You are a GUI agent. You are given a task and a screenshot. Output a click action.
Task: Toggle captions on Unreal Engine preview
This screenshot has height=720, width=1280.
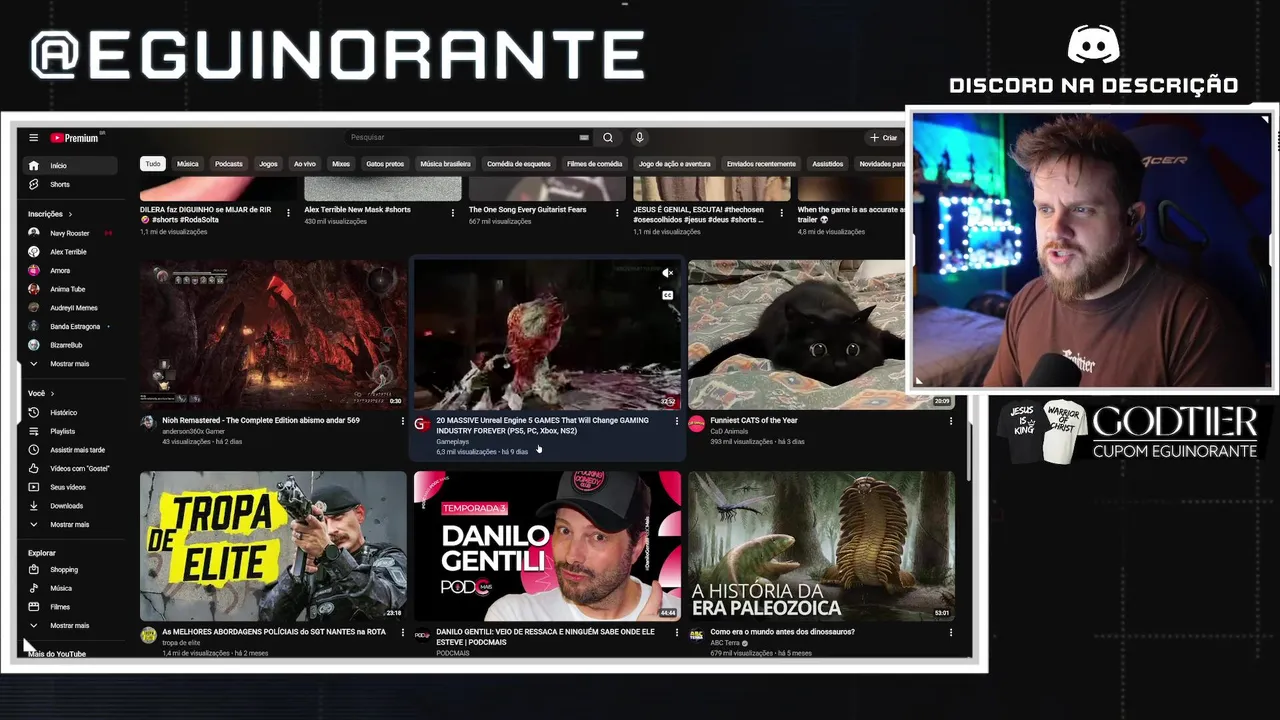tap(667, 295)
